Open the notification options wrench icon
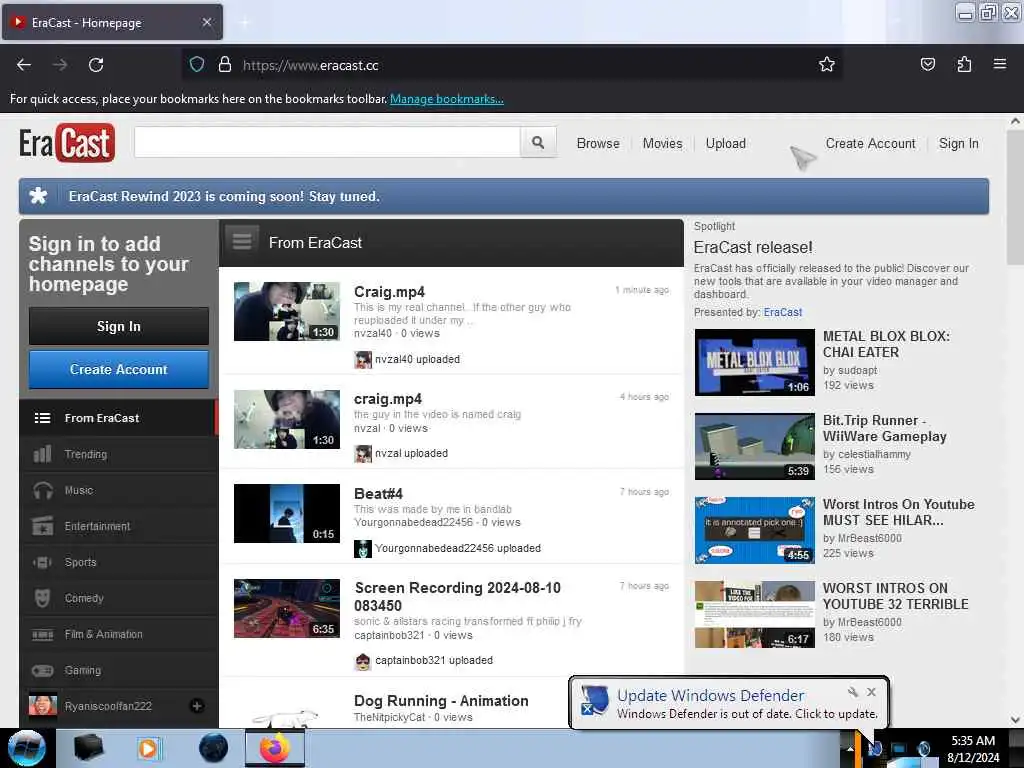The height and width of the screenshot is (768, 1024). [x=852, y=692]
